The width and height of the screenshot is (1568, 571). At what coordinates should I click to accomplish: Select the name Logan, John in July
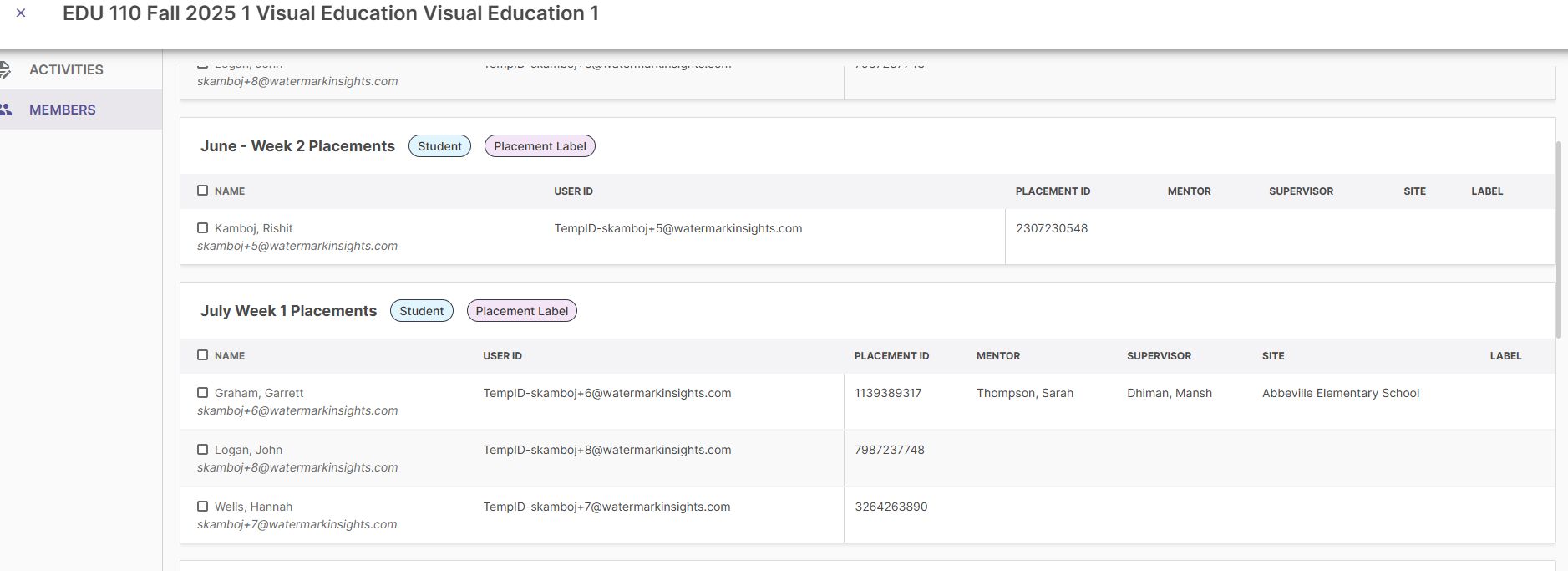pyautogui.click(x=248, y=450)
